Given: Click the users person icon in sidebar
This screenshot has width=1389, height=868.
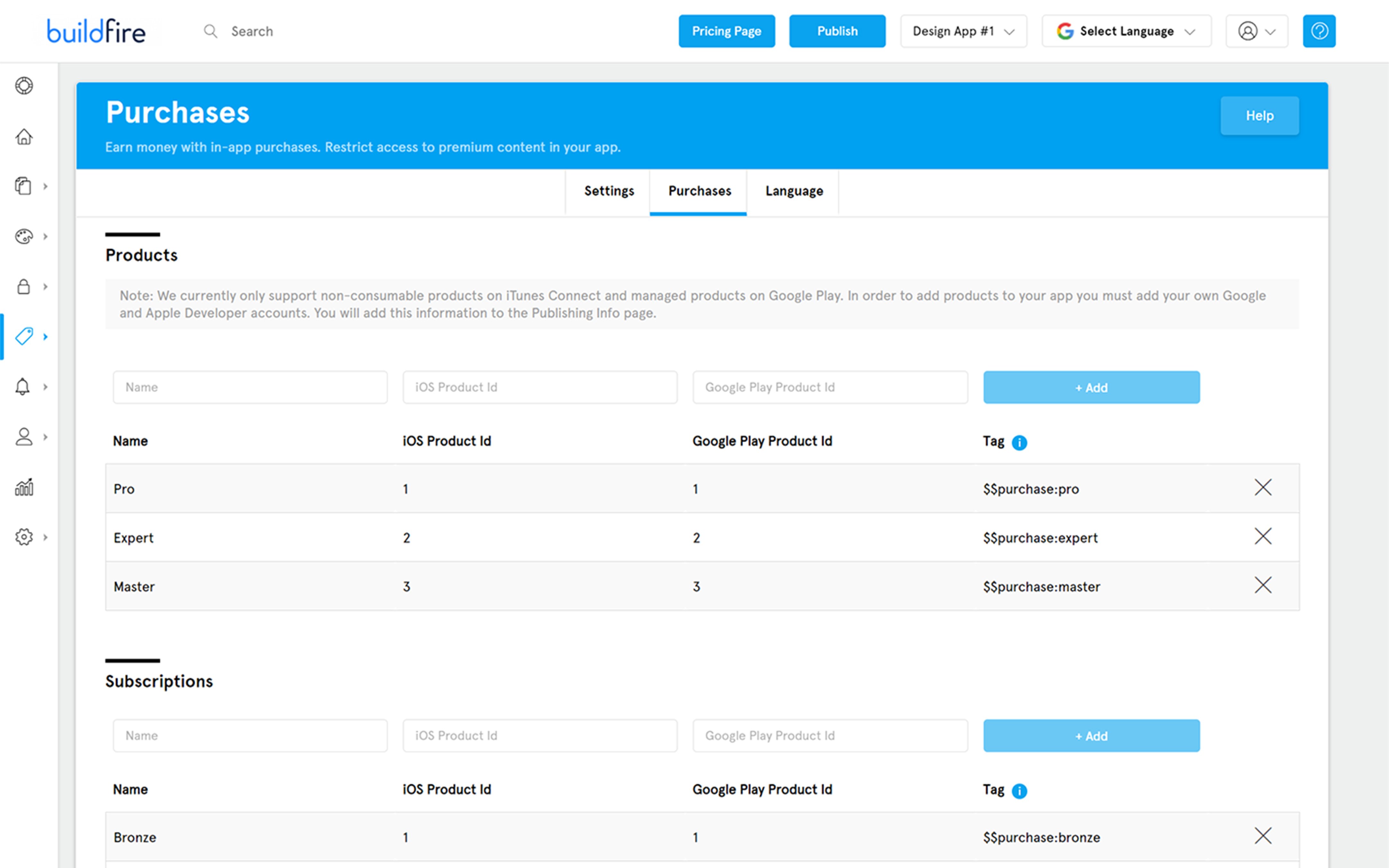Looking at the screenshot, I should (x=23, y=437).
